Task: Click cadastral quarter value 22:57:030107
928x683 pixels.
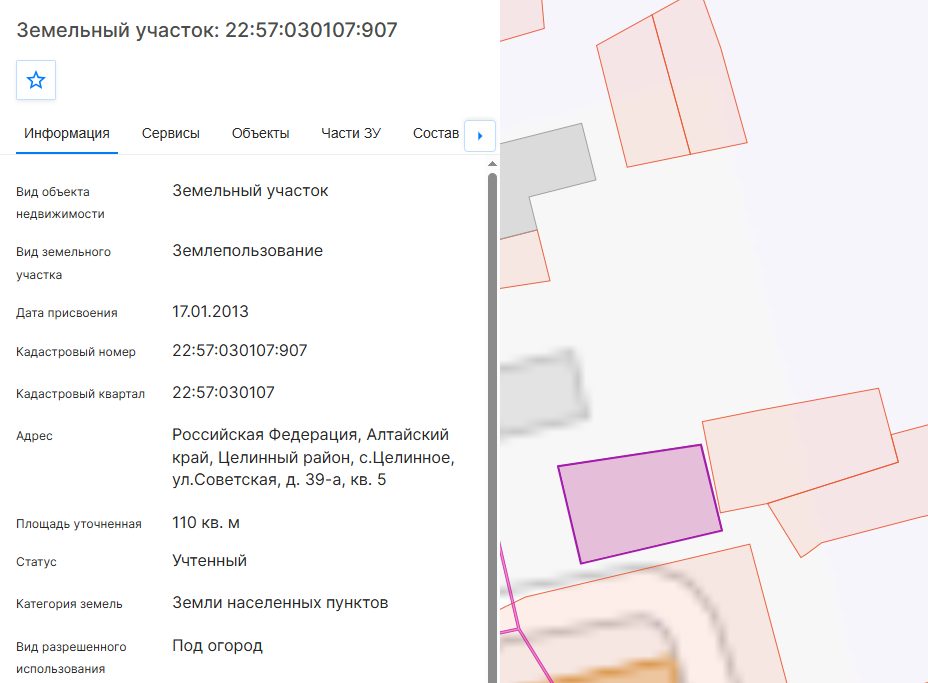Action: pos(223,392)
